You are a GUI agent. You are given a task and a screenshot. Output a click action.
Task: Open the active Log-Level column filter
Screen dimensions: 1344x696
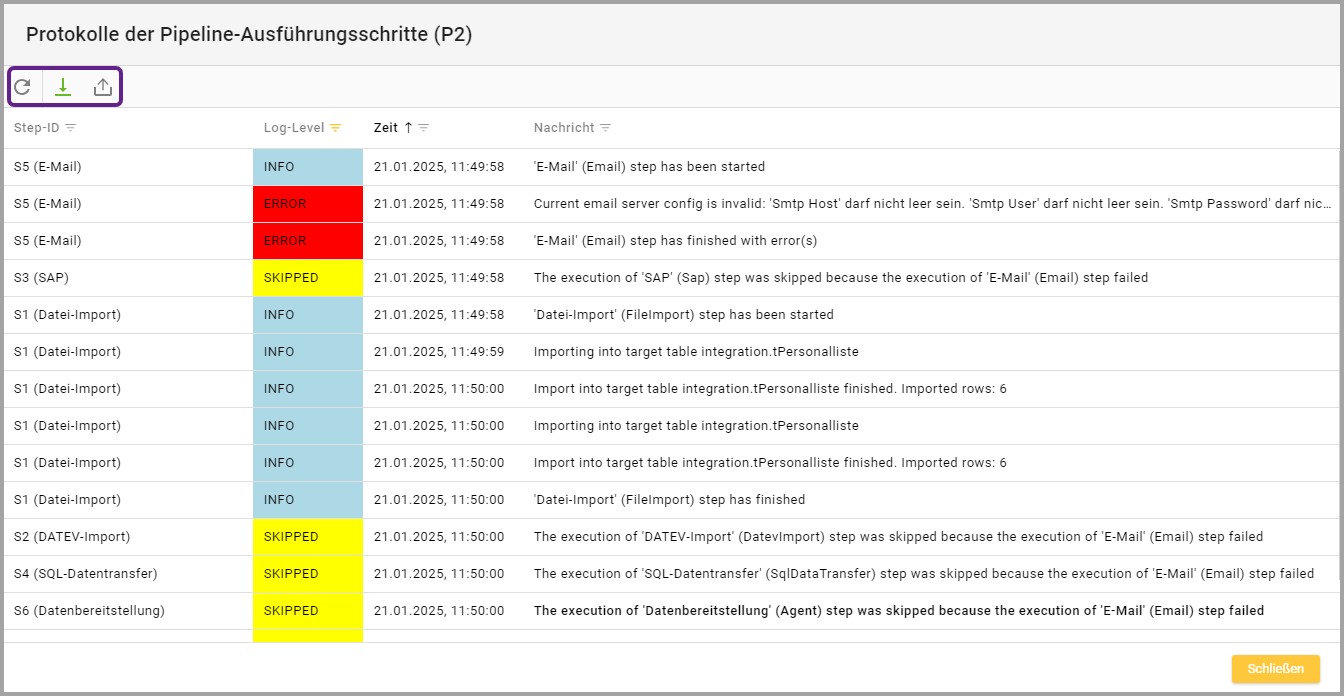336,128
